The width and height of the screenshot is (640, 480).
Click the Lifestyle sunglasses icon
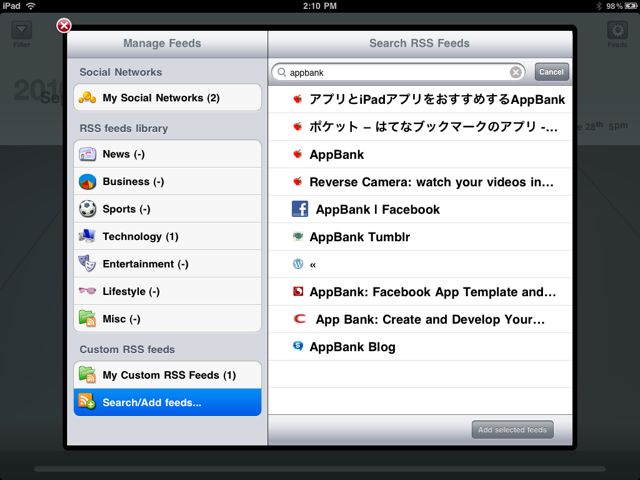click(87, 291)
